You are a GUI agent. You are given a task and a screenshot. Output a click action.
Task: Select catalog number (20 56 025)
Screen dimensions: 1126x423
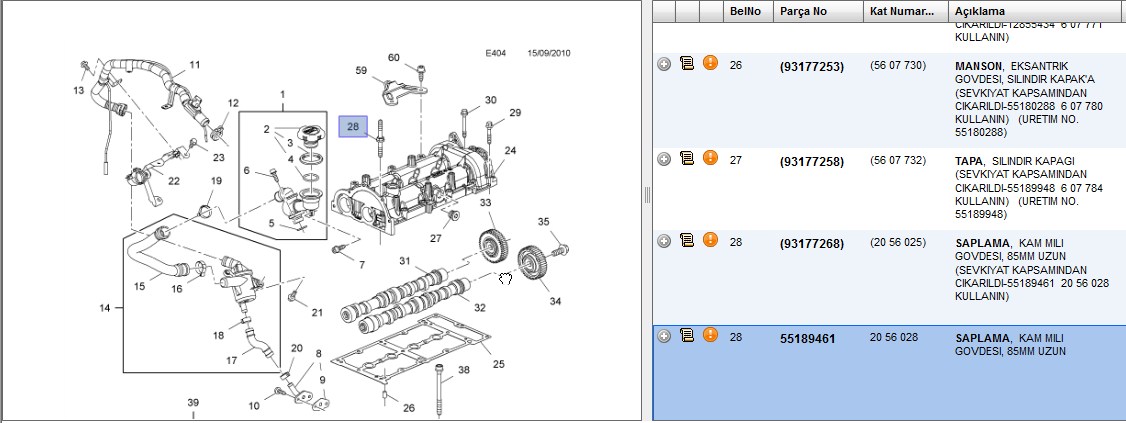pos(898,242)
